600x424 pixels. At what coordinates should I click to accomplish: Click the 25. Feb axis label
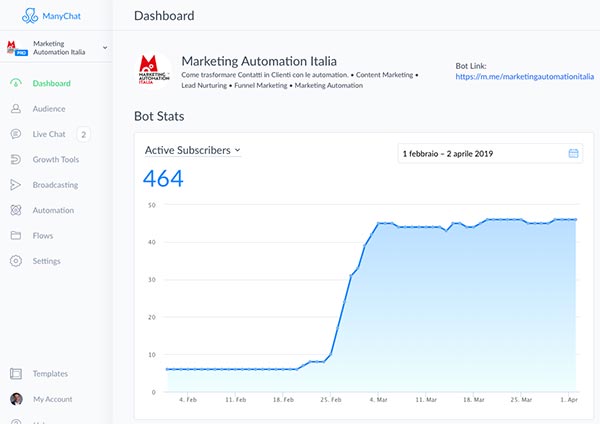click(331, 400)
